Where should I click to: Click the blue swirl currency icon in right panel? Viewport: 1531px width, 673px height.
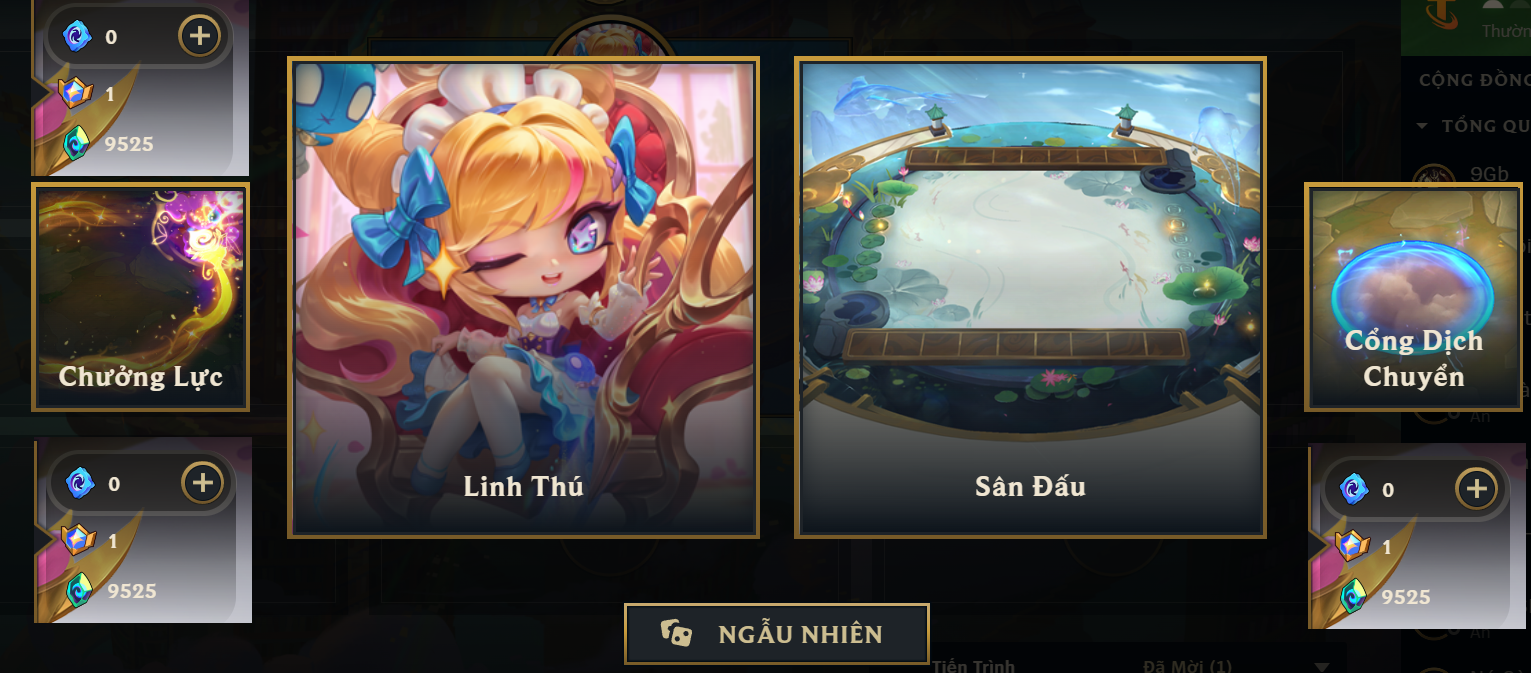(x=1353, y=490)
